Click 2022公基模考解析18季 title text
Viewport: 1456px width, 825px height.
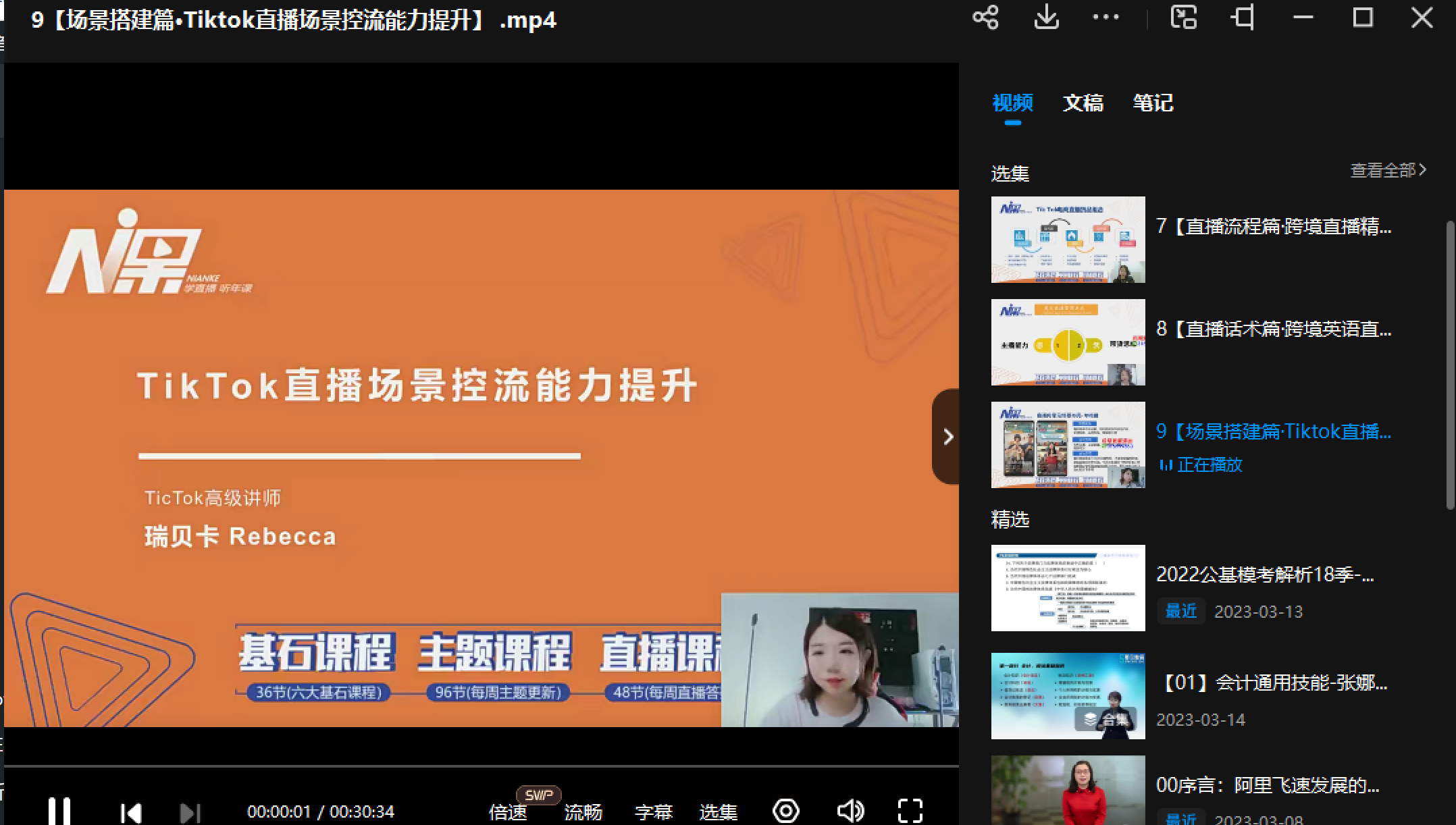point(1265,575)
